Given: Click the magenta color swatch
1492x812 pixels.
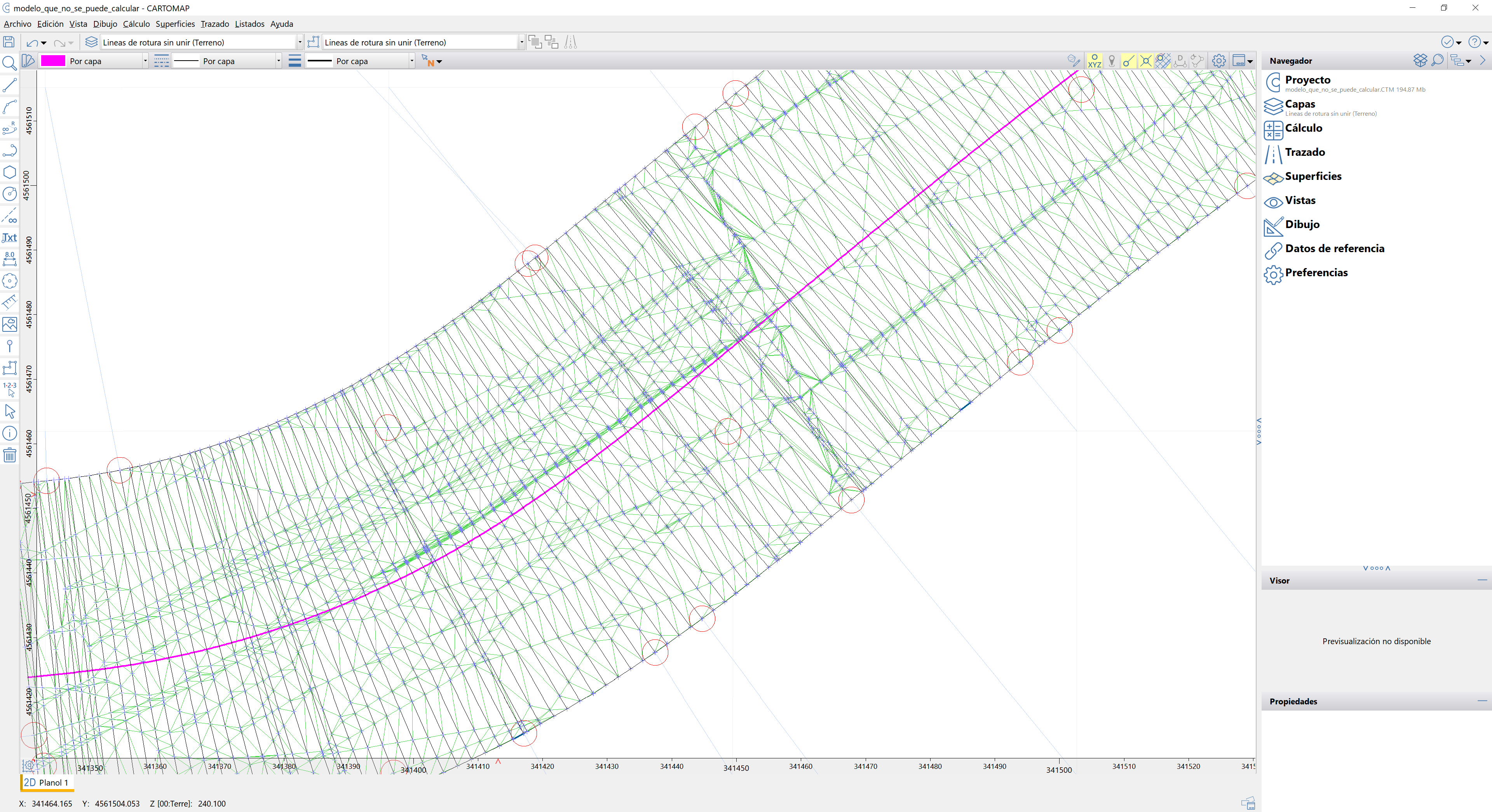Looking at the screenshot, I should (x=53, y=61).
